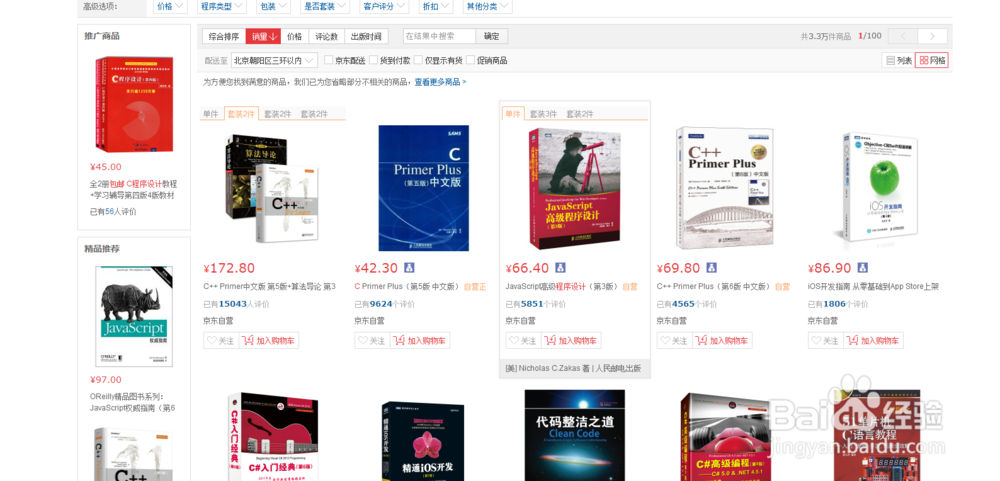Sort by 销量
The height and width of the screenshot is (481, 1000).
263,36
